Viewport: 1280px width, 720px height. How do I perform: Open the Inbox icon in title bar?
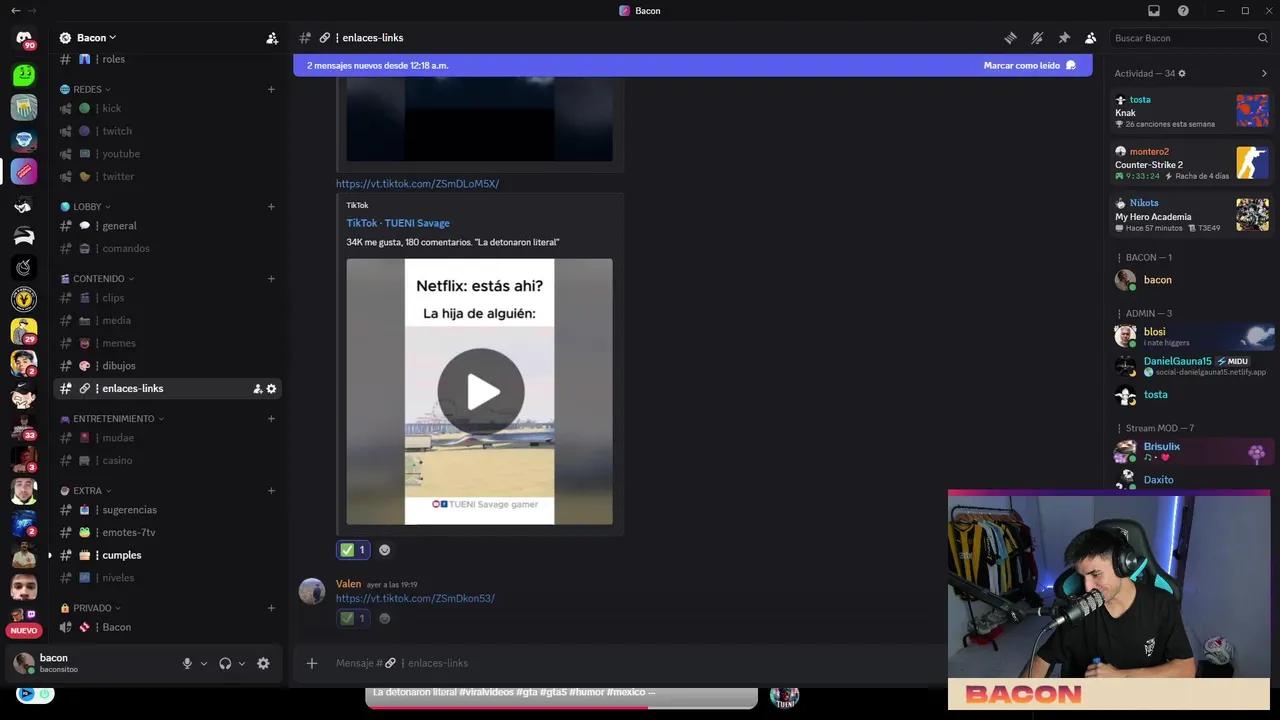coord(1154,11)
